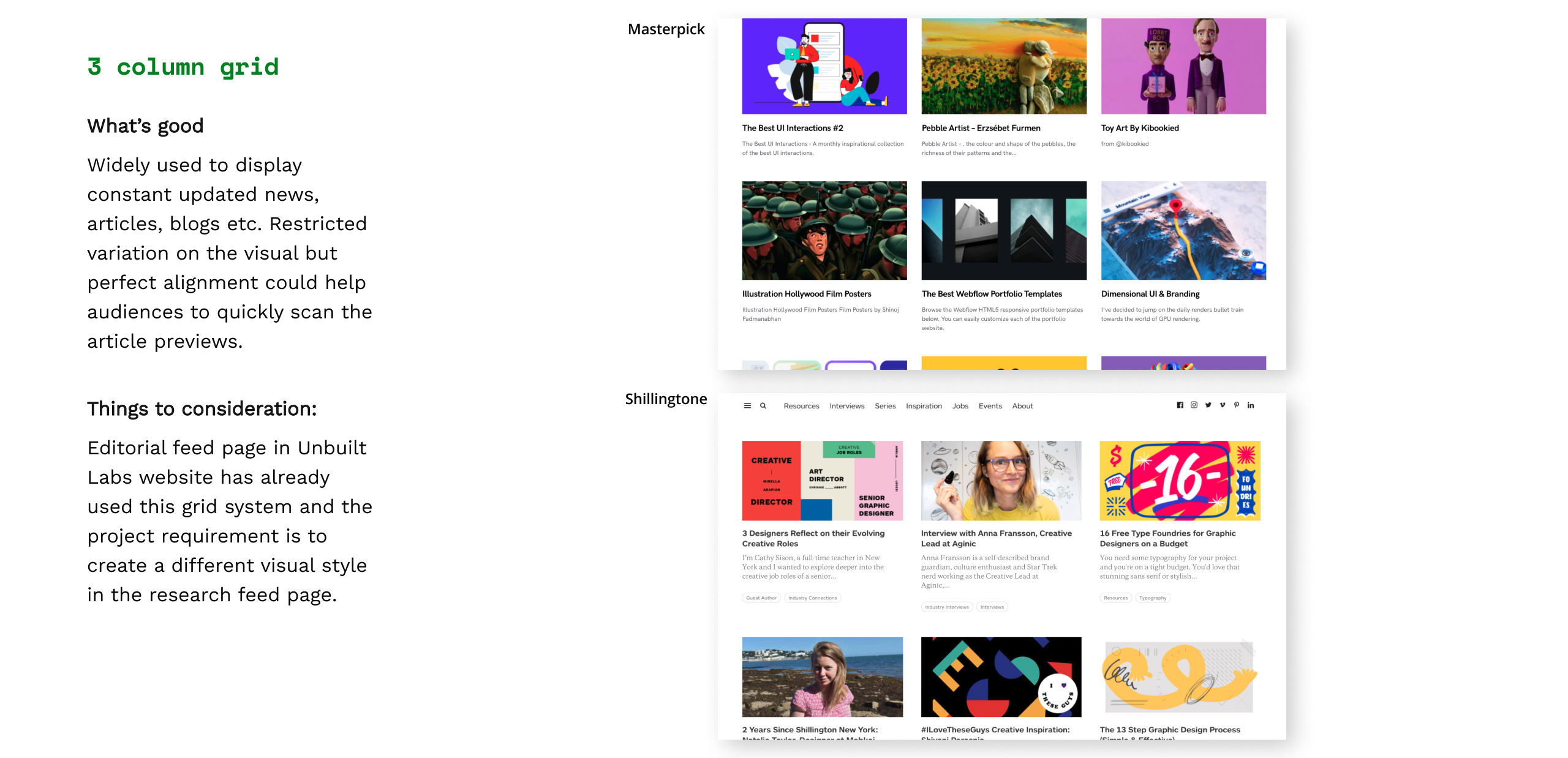Open #ILoveTheseGuys Creative Inspiration article
This screenshot has width=1568, height=758.
click(x=995, y=732)
